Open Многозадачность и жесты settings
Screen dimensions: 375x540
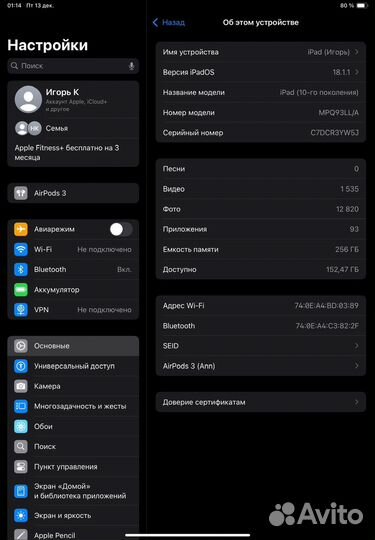[x=73, y=406]
